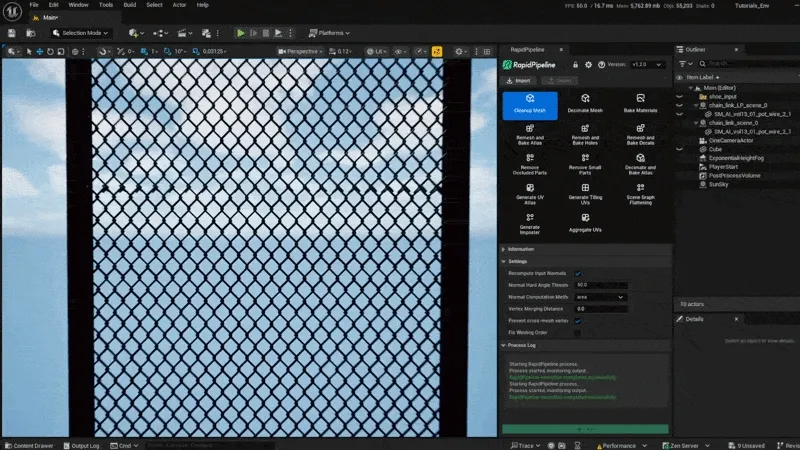This screenshot has height=450, width=800.
Task: Open the Perspective viewport dropdown
Action: pyautogui.click(x=300, y=52)
